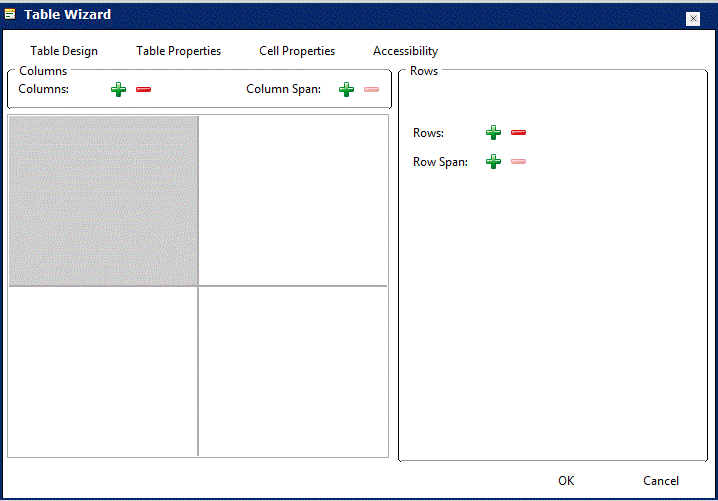718x501 pixels.
Task: Cancel the Table Wizard dialog
Action: pyautogui.click(x=661, y=481)
